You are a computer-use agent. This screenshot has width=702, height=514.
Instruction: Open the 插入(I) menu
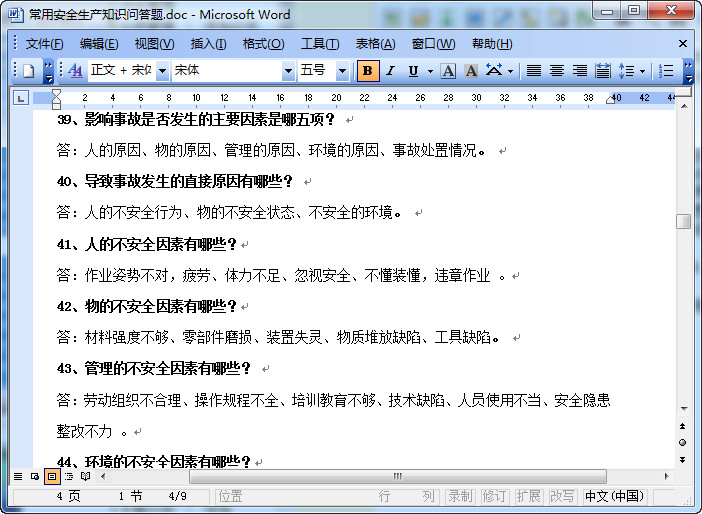click(x=208, y=44)
